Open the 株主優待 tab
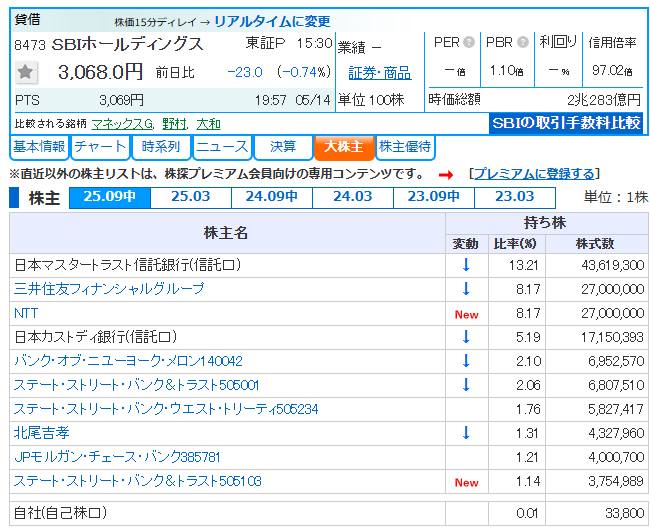 (405, 147)
